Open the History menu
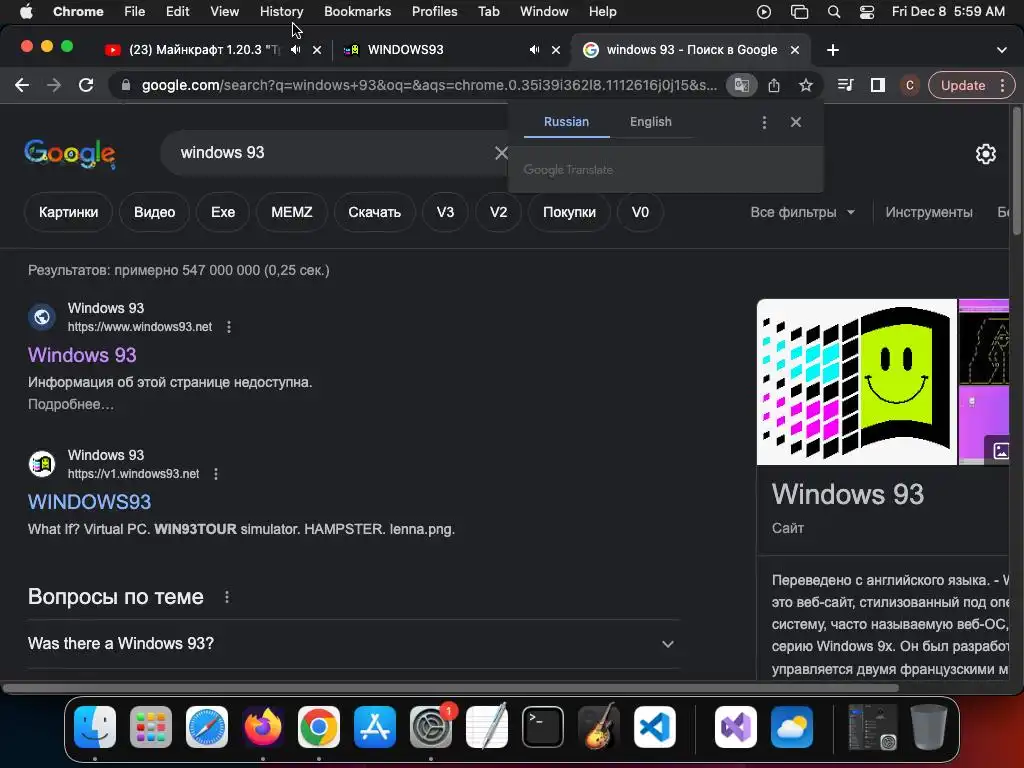This screenshot has height=768, width=1024. (x=281, y=11)
